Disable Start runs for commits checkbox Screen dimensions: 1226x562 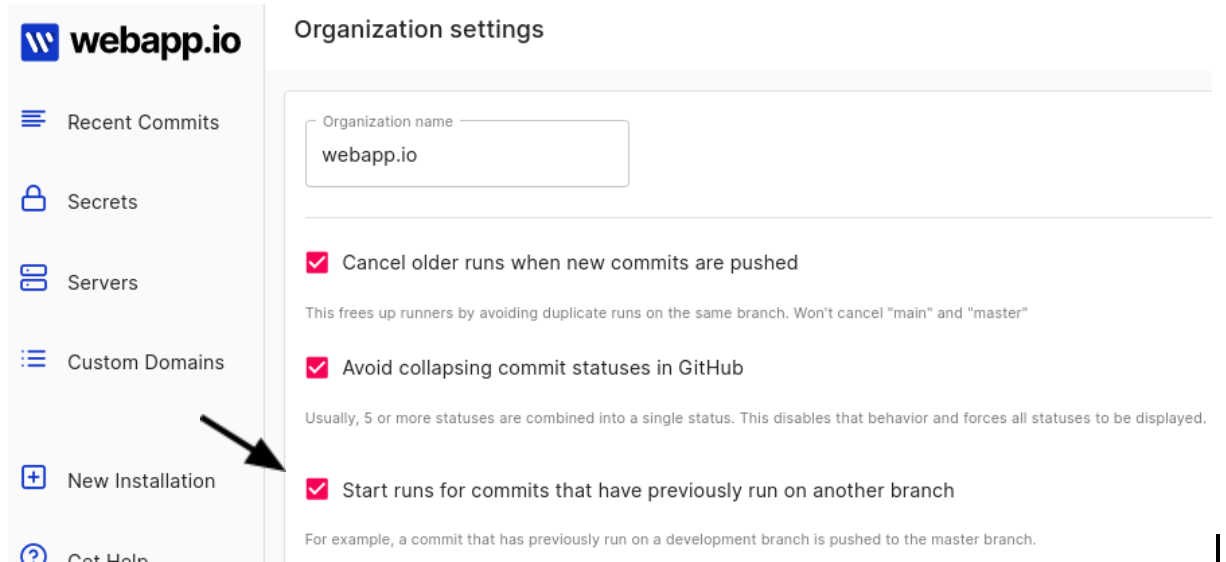[x=317, y=490]
